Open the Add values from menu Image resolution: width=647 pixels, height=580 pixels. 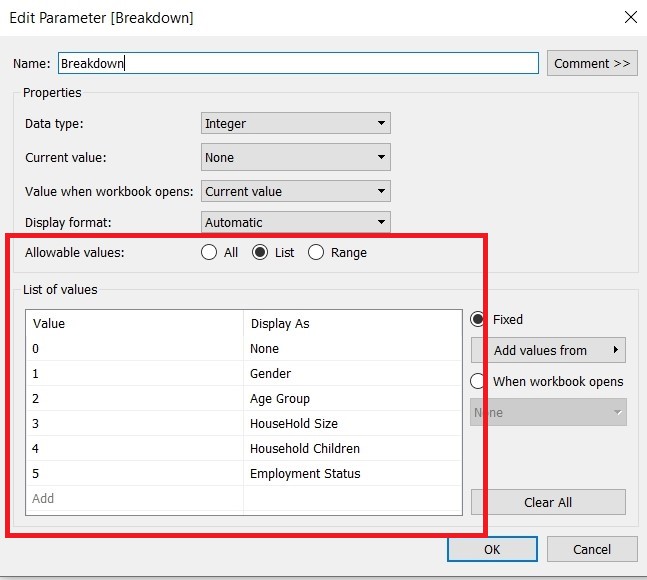pos(548,350)
